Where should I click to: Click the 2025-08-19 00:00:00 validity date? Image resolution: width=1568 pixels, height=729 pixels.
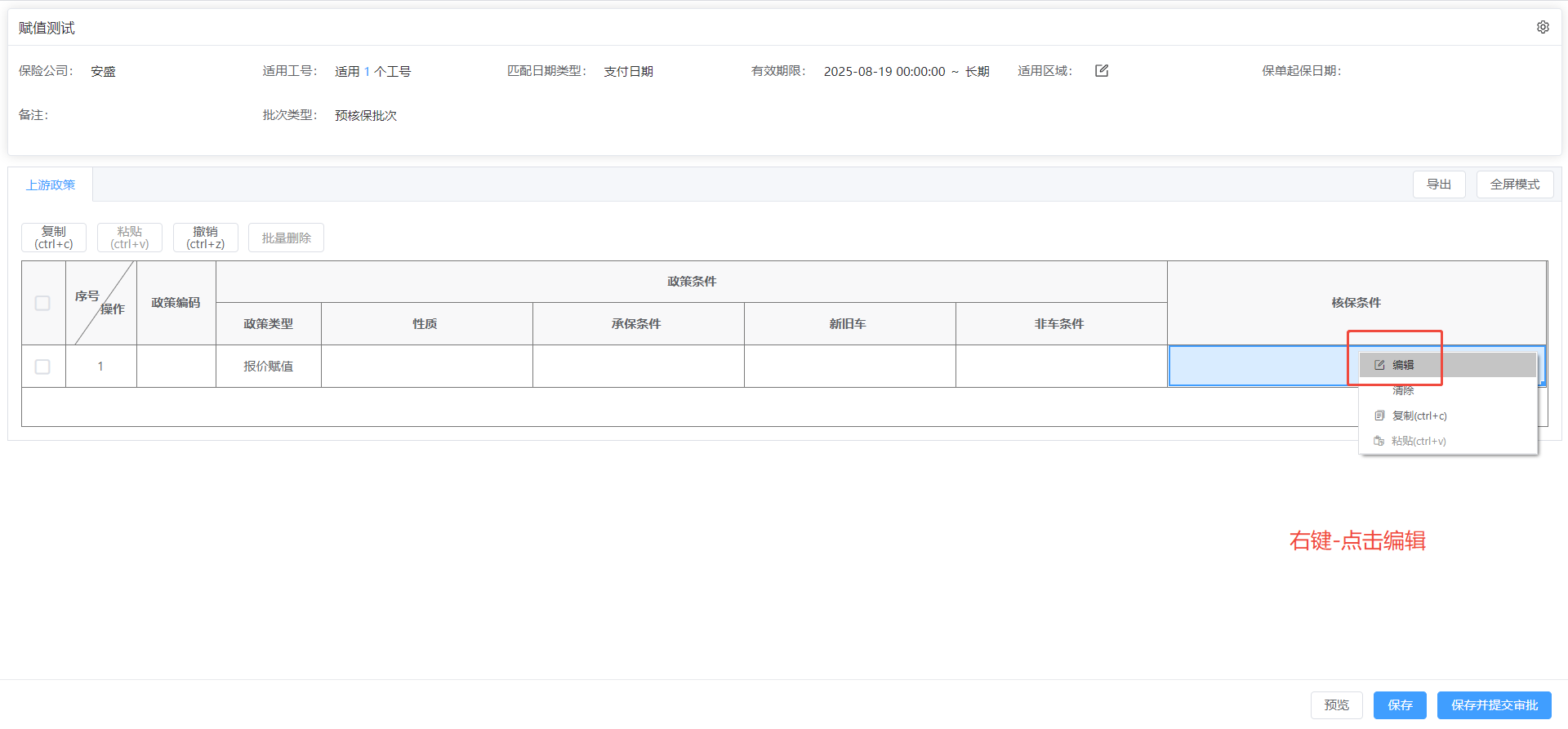point(884,71)
